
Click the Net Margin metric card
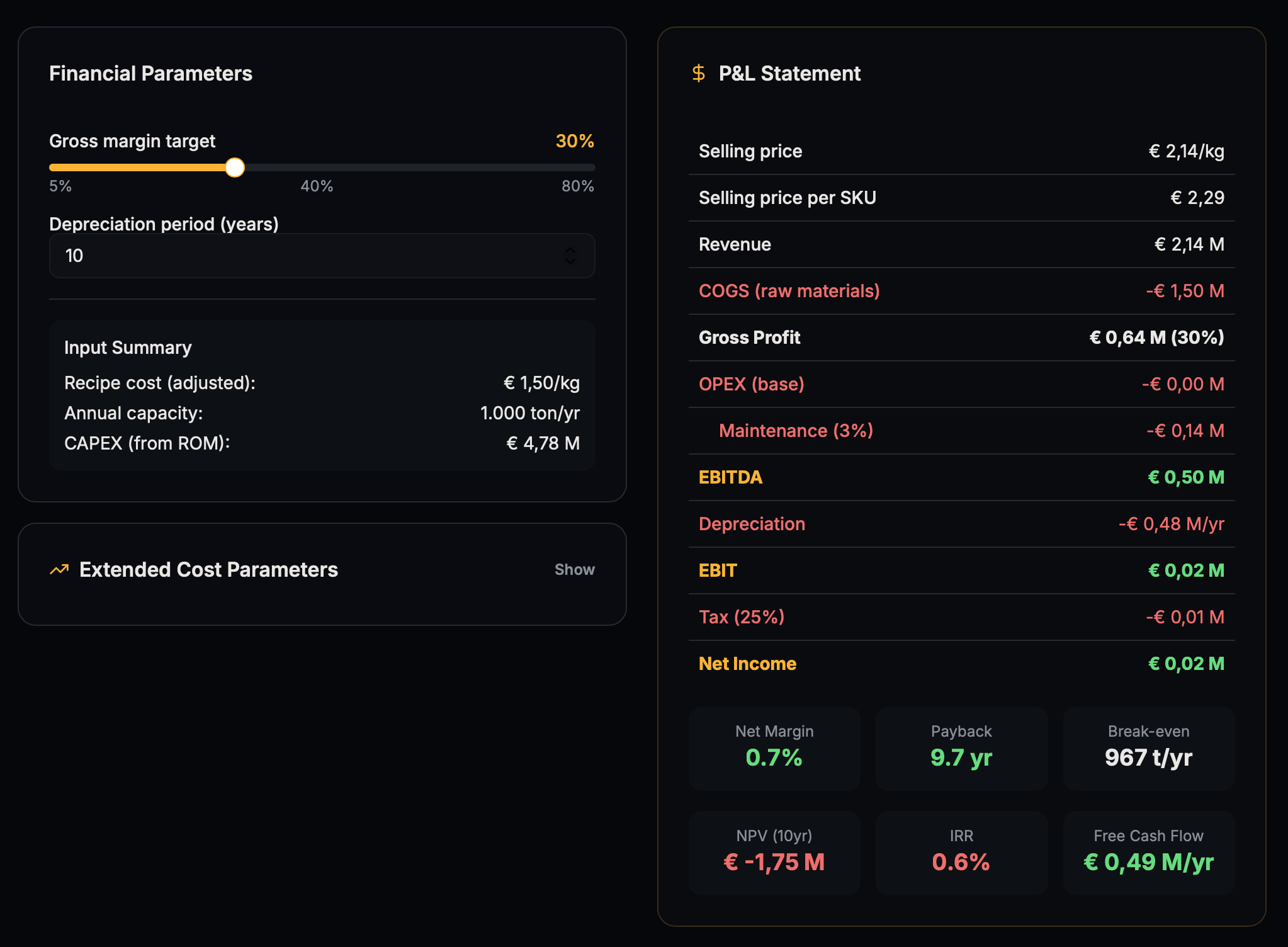[x=774, y=747]
